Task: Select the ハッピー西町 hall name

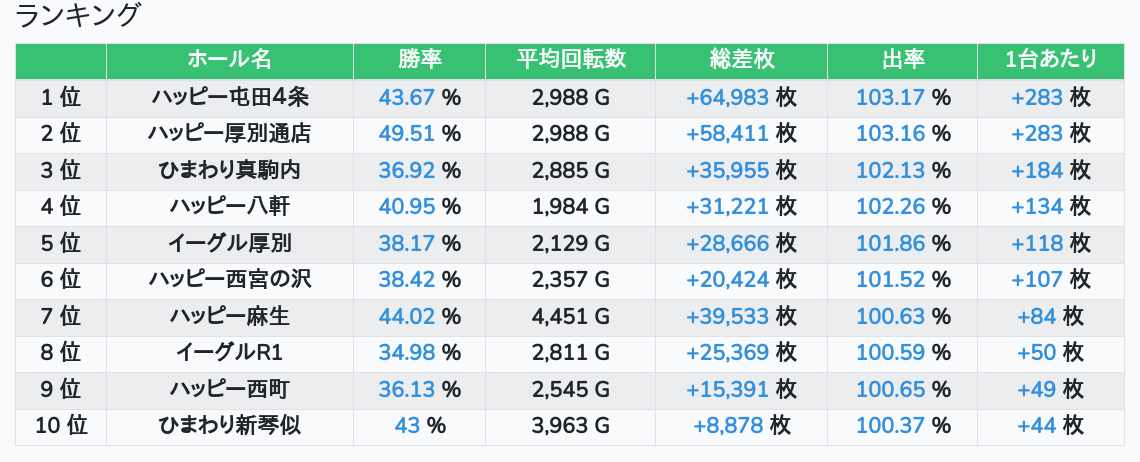Action: coord(230,390)
